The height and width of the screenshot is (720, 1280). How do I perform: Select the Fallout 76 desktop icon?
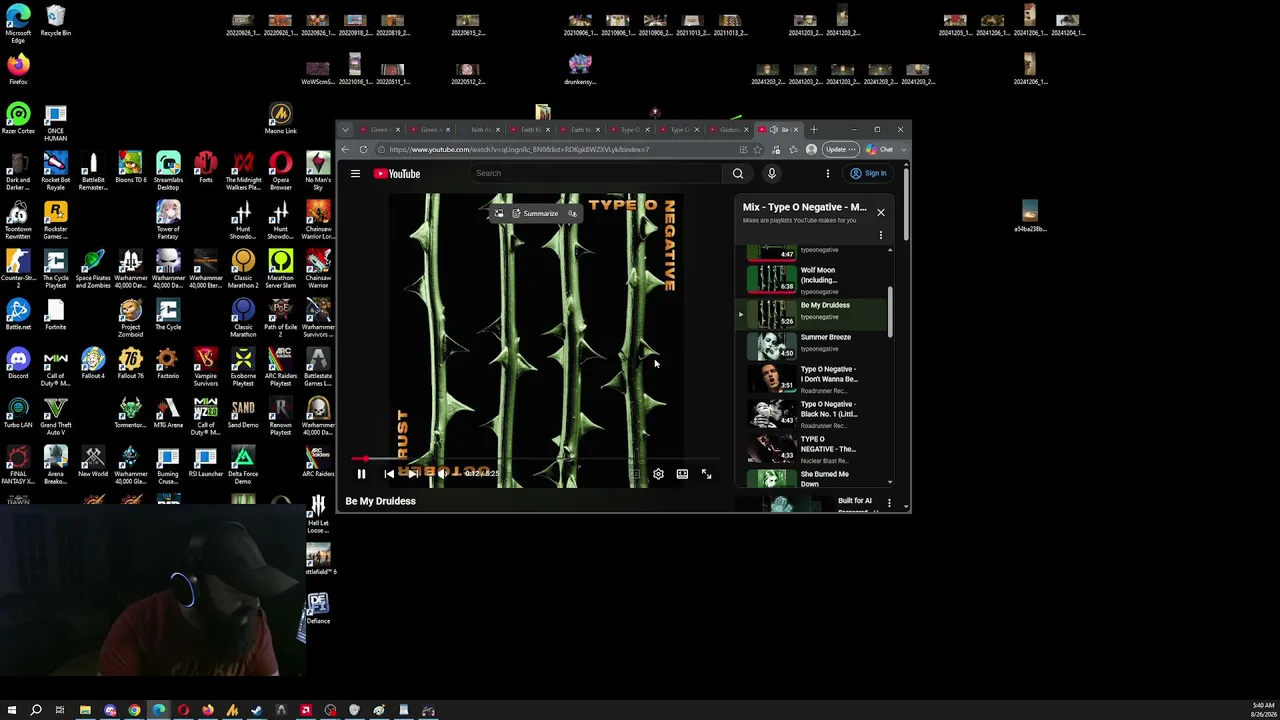tap(130, 363)
